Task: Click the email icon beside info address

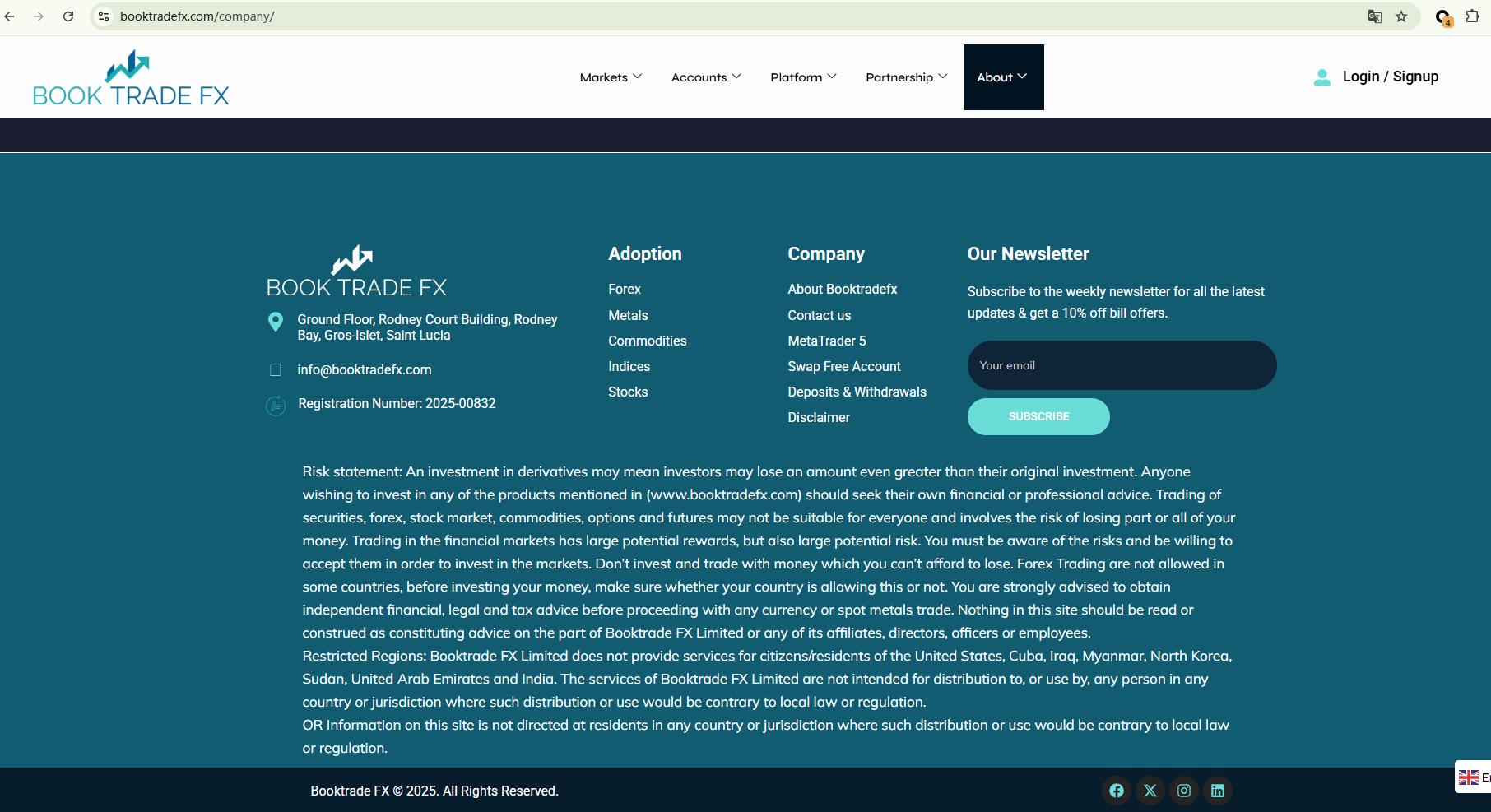Action: coord(276,370)
